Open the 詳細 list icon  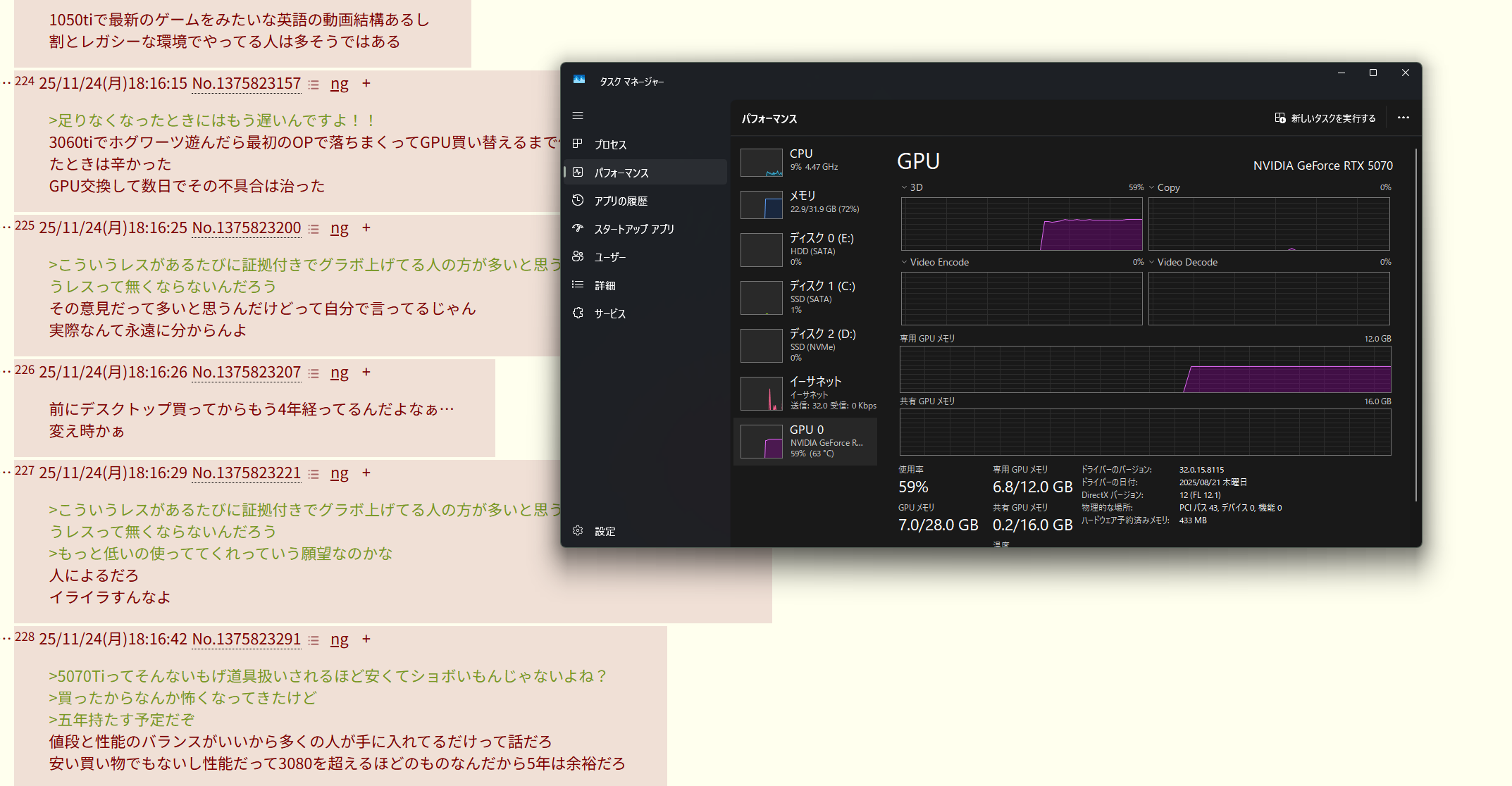[x=578, y=285]
